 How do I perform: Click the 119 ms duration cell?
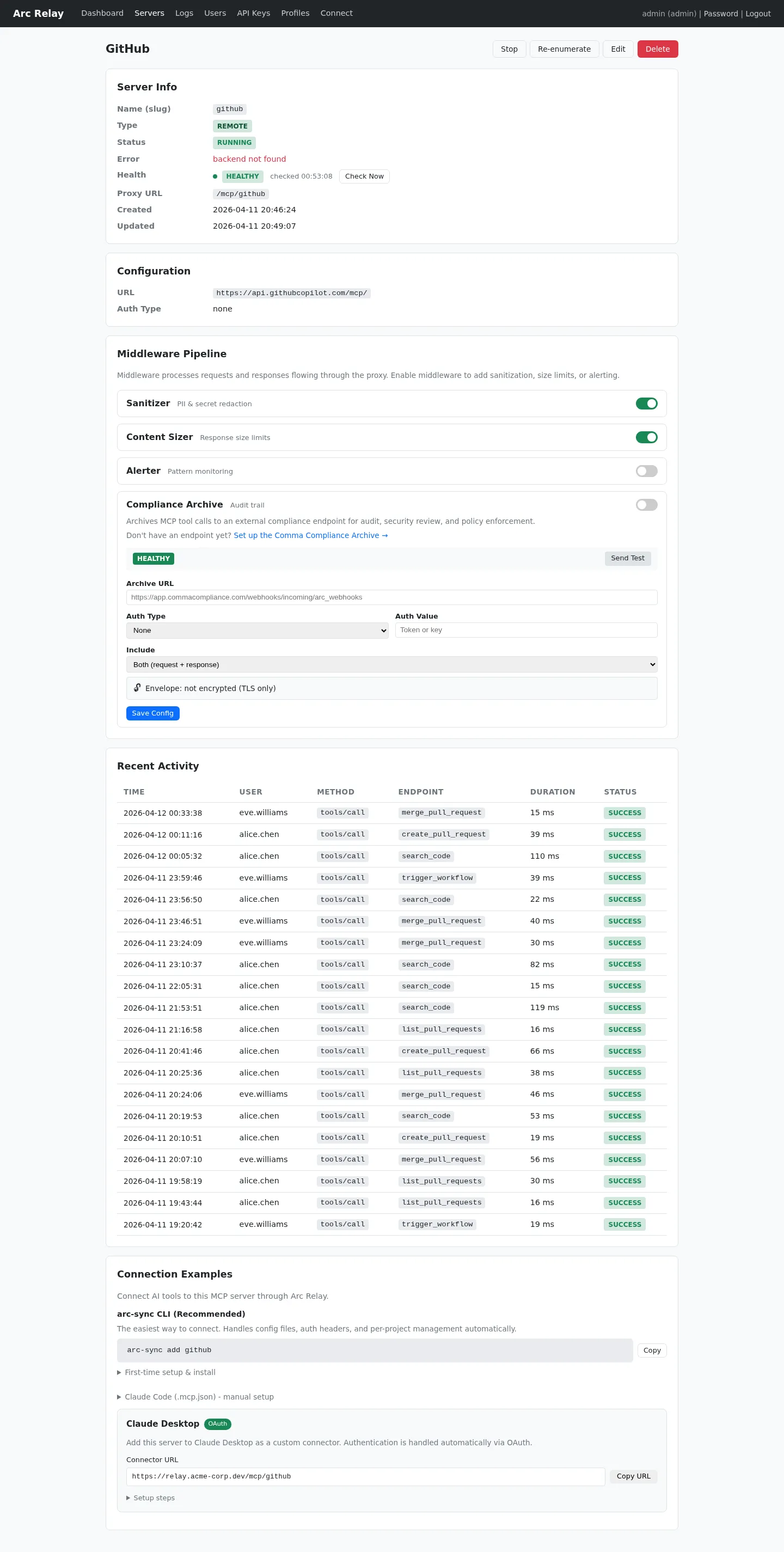coord(544,1008)
